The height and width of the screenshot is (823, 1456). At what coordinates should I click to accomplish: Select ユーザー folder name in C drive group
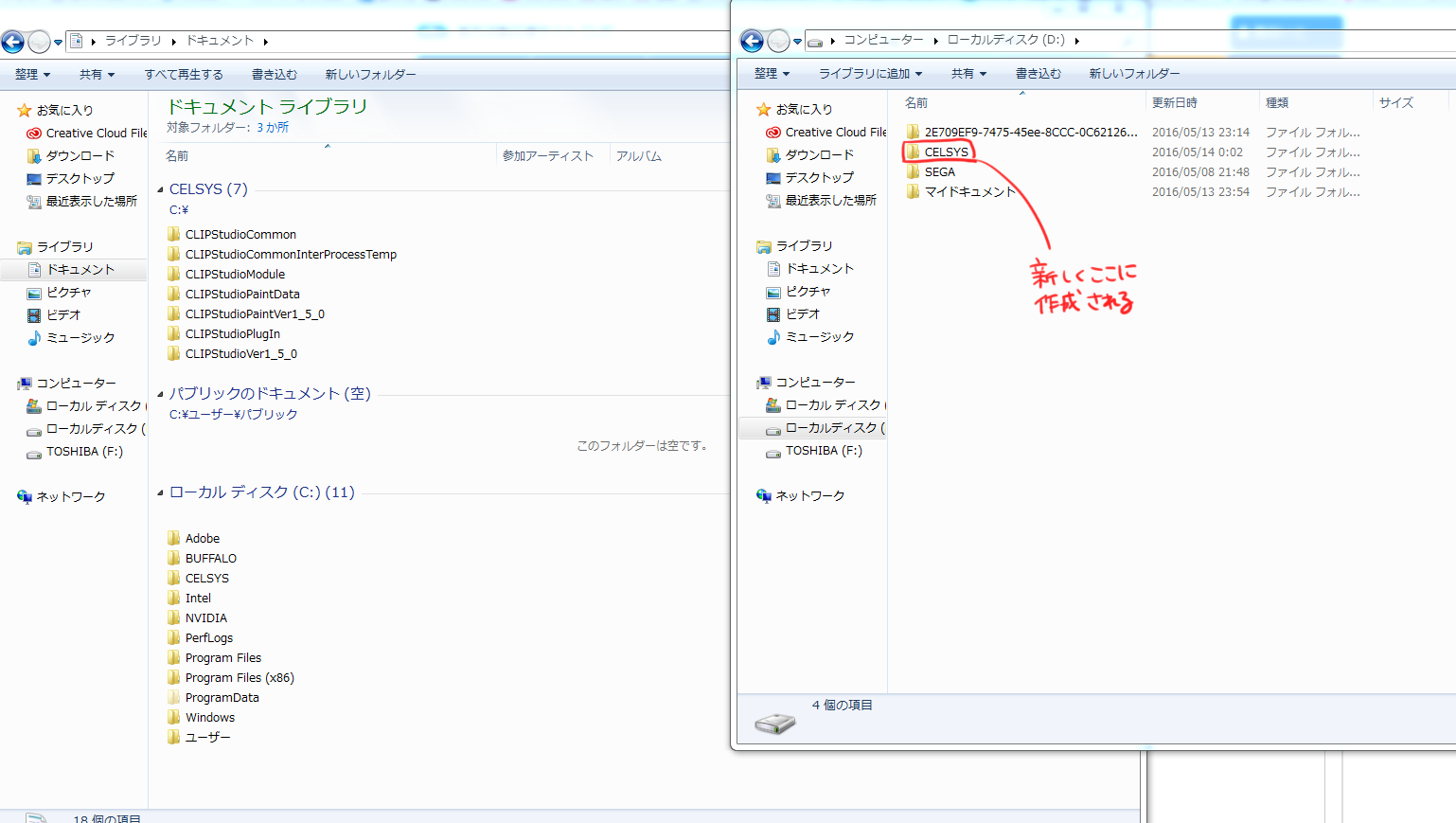[x=208, y=737]
